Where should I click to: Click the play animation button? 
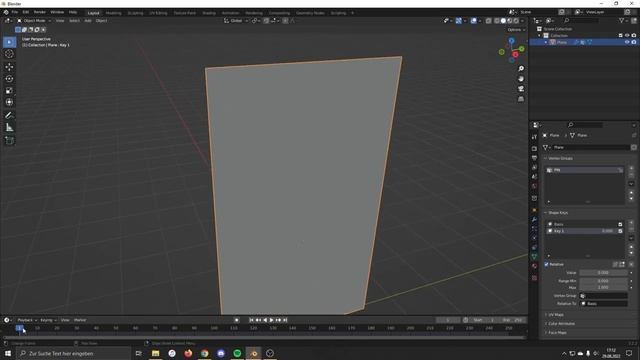click(271, 320)
